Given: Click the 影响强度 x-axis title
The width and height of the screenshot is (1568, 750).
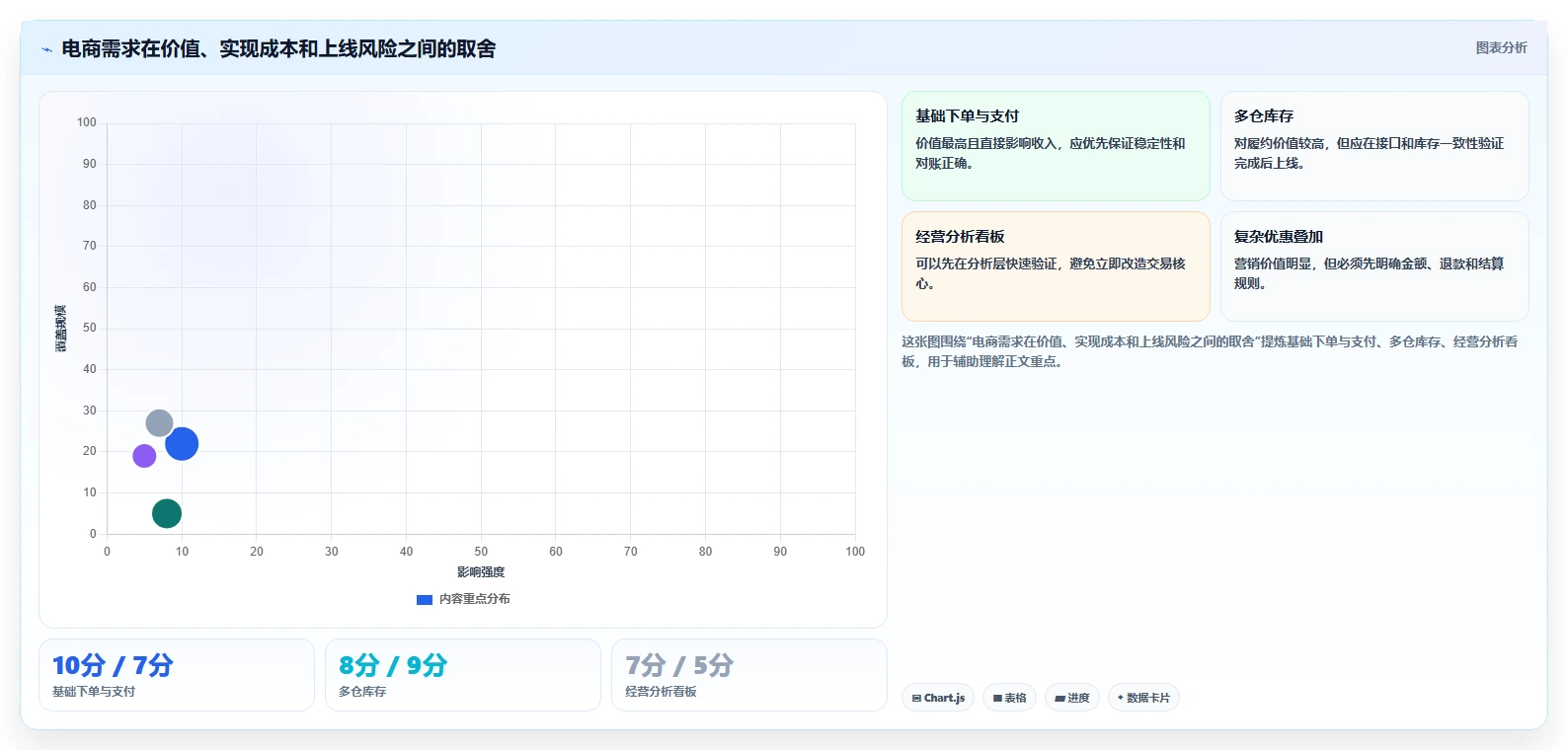Looking at the screenshot, I should (481, 572).
